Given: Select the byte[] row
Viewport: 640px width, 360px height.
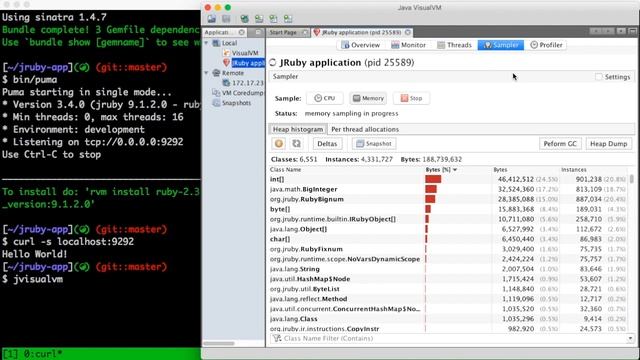Looking at the screenshot, I should tap(448, 209).
